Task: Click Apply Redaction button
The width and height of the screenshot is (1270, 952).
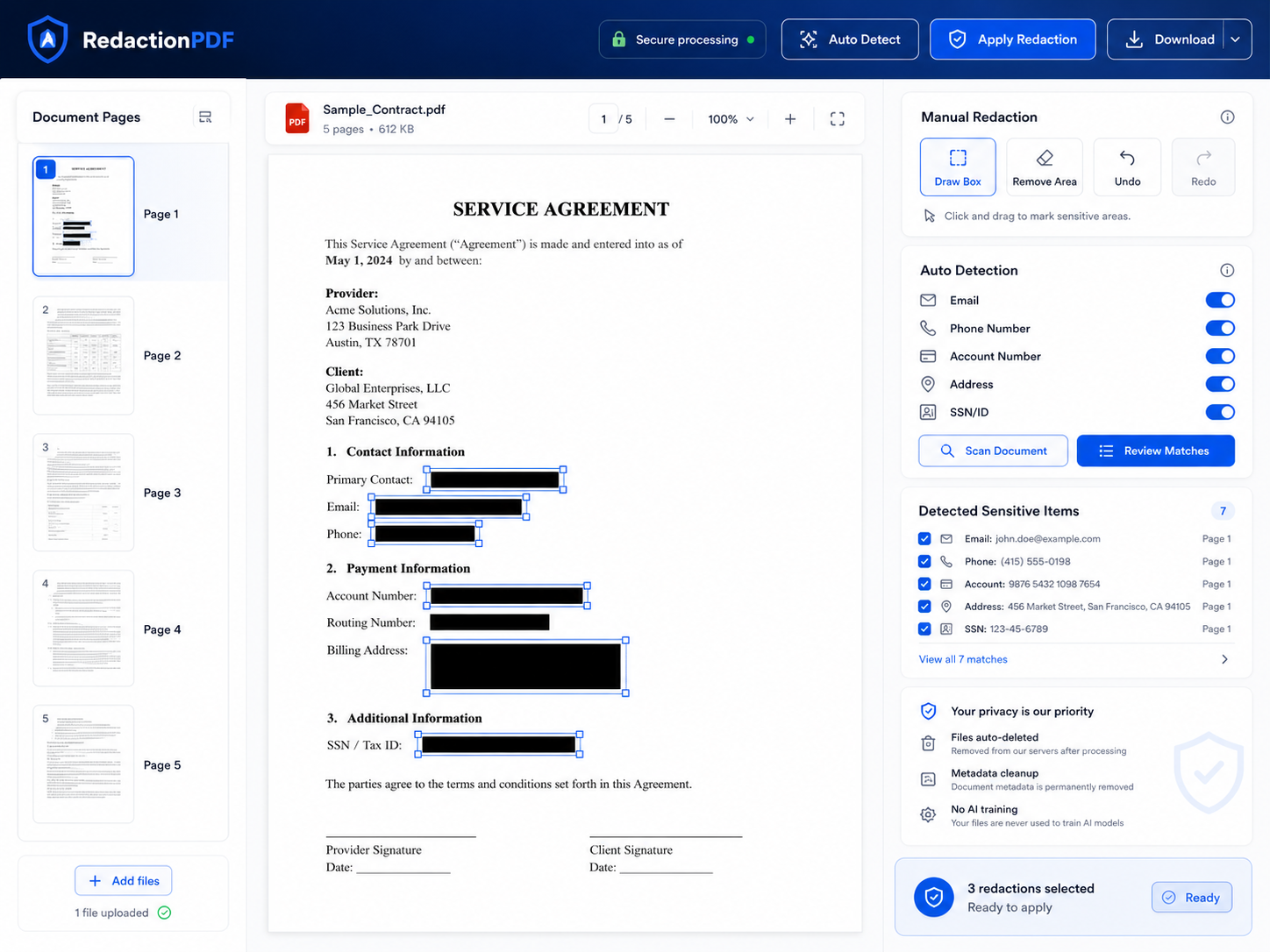Action: (x=1012, y=39)
